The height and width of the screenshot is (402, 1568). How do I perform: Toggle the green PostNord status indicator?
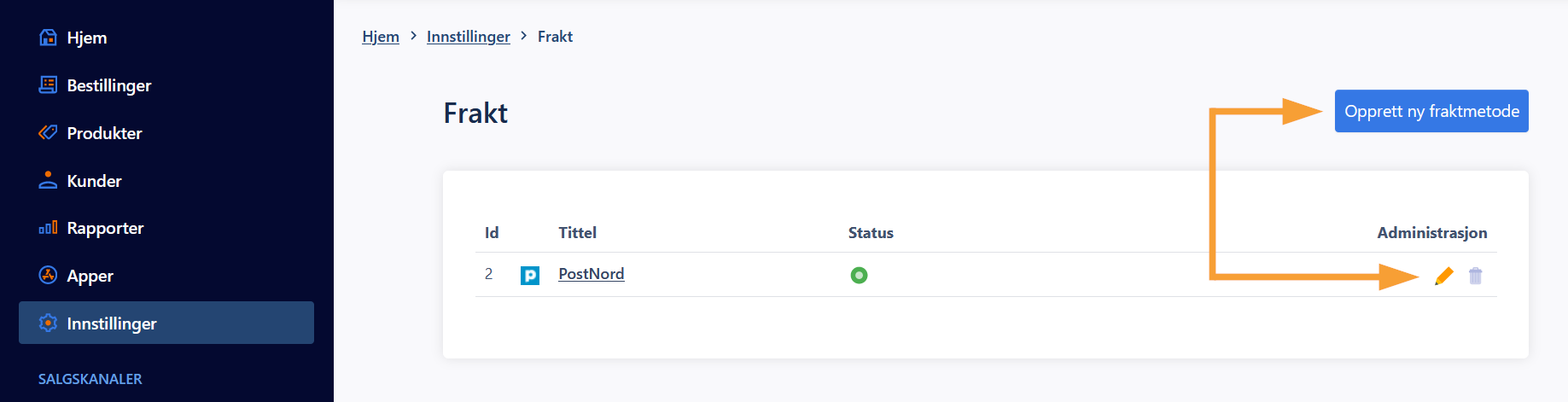point(859,275)
